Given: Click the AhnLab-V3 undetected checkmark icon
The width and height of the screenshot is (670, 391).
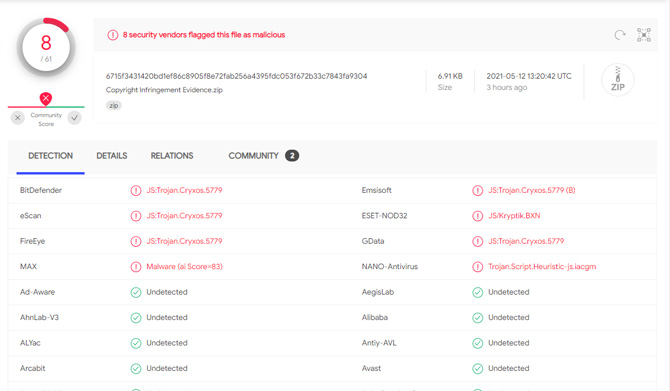Looking at the screenshot, I should [136, 318].
